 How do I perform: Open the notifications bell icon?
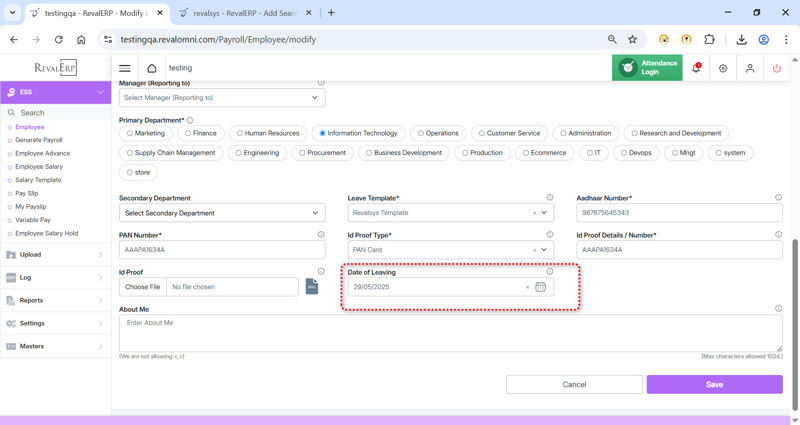pyautogui.click(x=696, y=68)
